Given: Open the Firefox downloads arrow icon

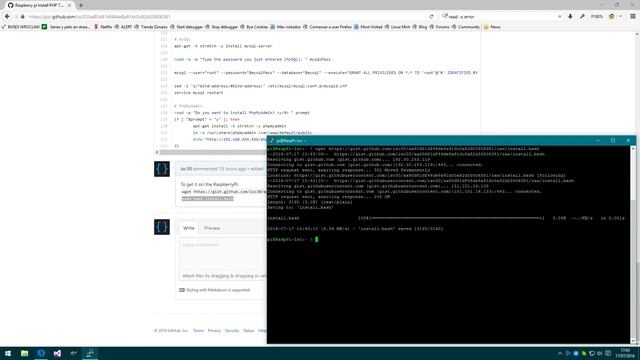Looking at the screenshot, I should coord(570,16).
